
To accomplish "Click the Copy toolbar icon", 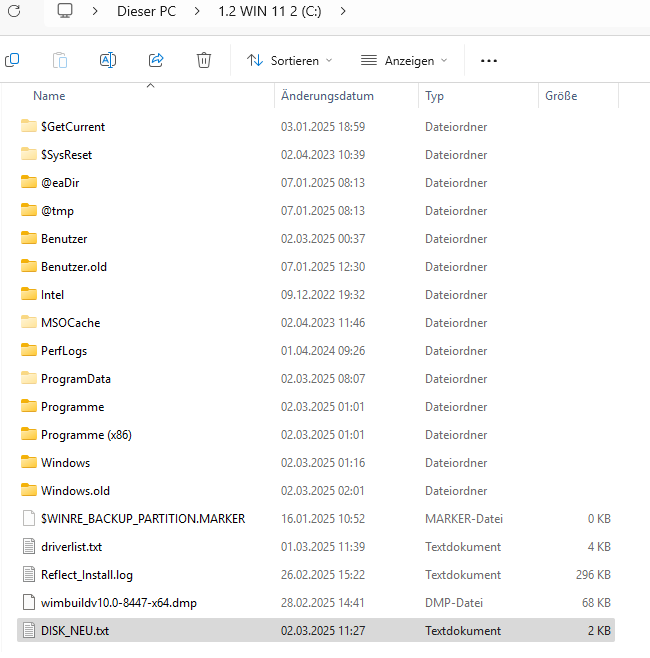I will click(x=12, y=60).
